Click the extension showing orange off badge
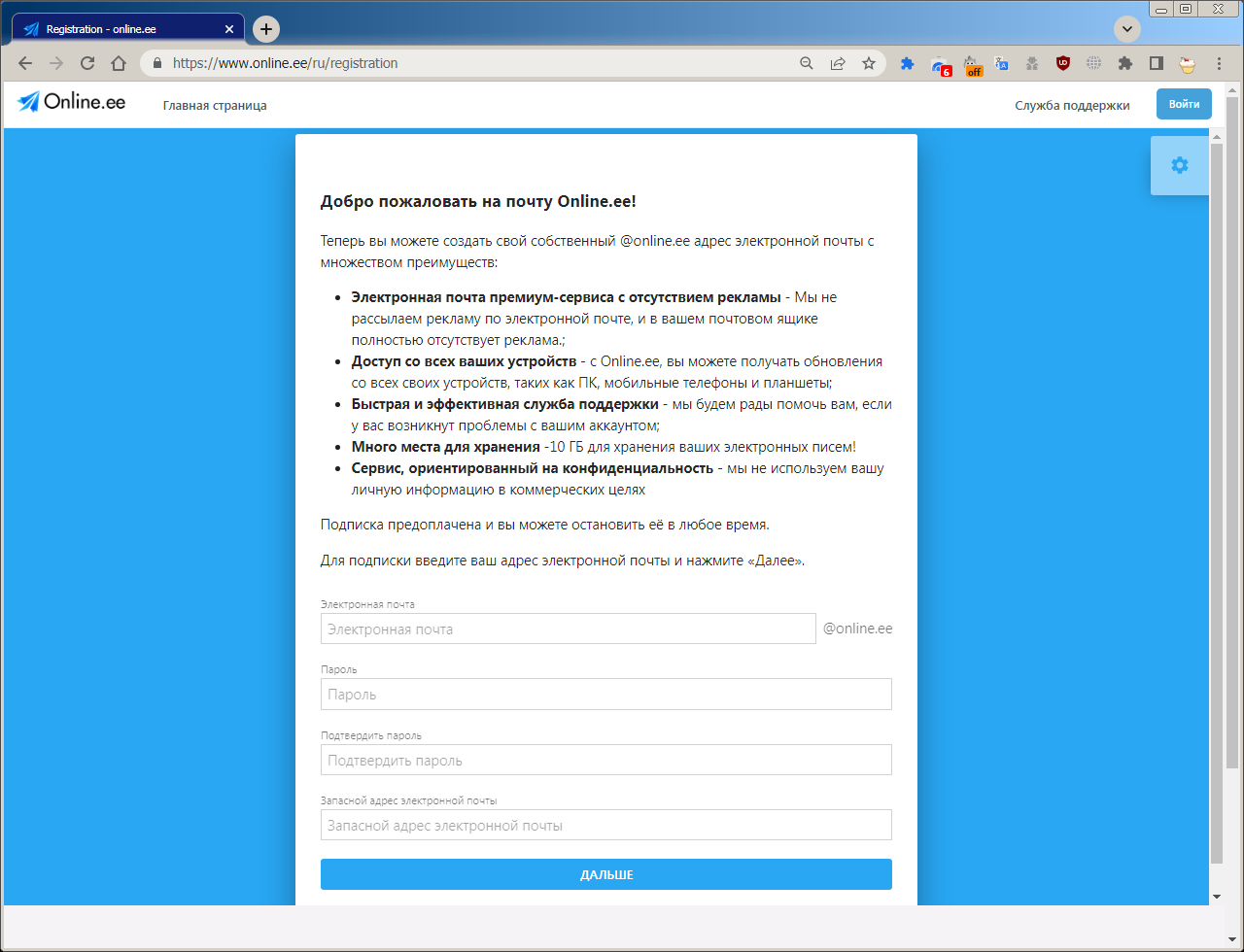Screen dimensions: 1244x952 tap(972, 65)
